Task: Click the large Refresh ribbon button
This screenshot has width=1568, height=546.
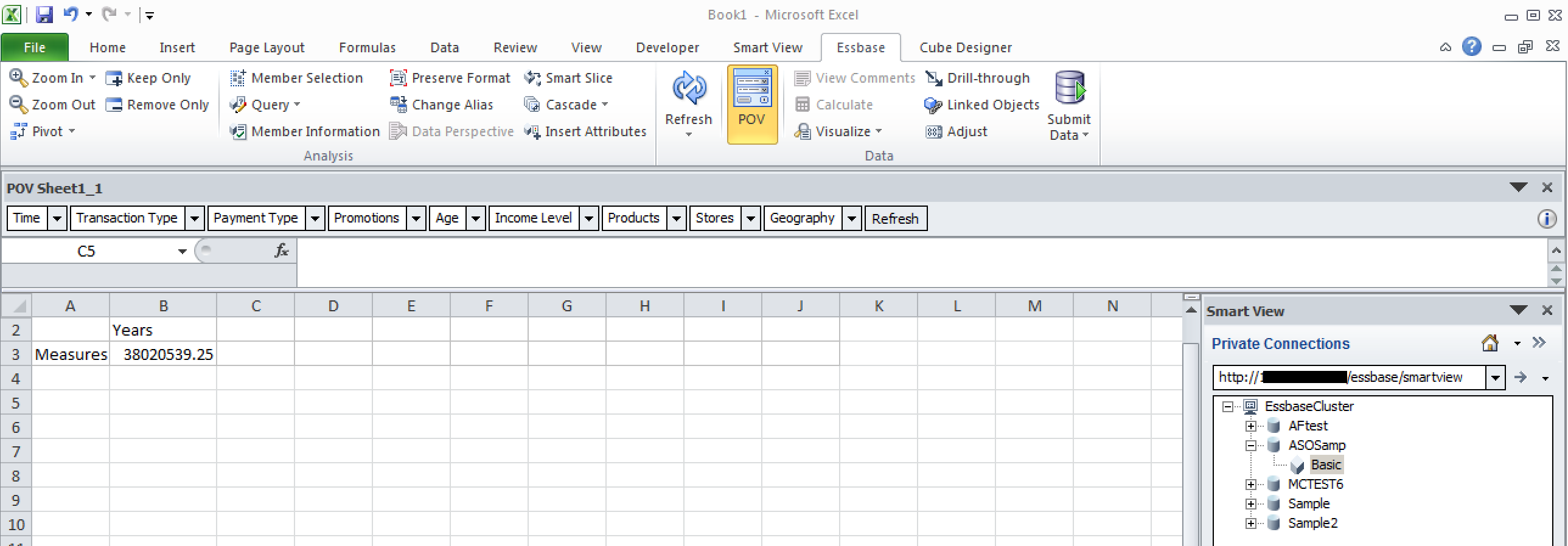Action: pyautogui.click(x=688, y=103)
